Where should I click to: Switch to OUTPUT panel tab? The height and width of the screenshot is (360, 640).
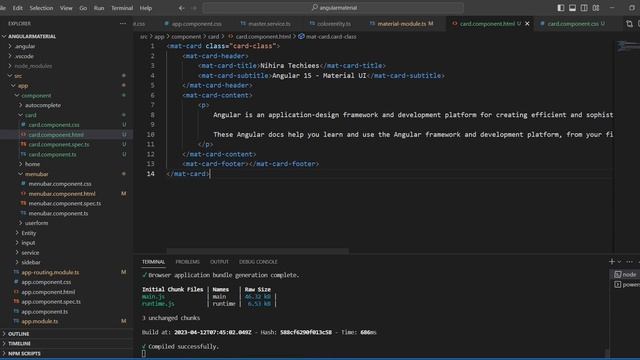pyautogui.click(x=219, y=262)
